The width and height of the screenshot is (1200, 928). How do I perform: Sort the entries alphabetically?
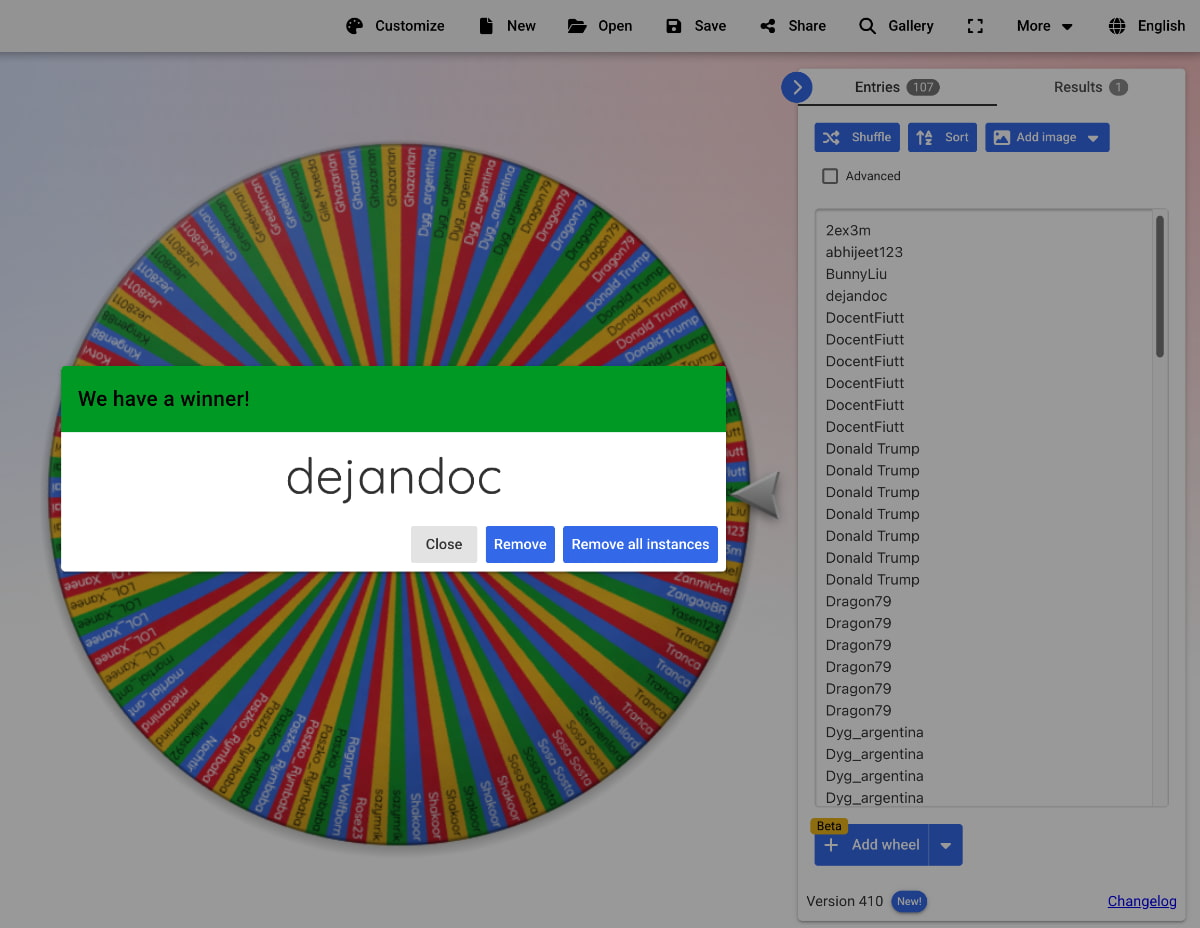click(942, 137)
